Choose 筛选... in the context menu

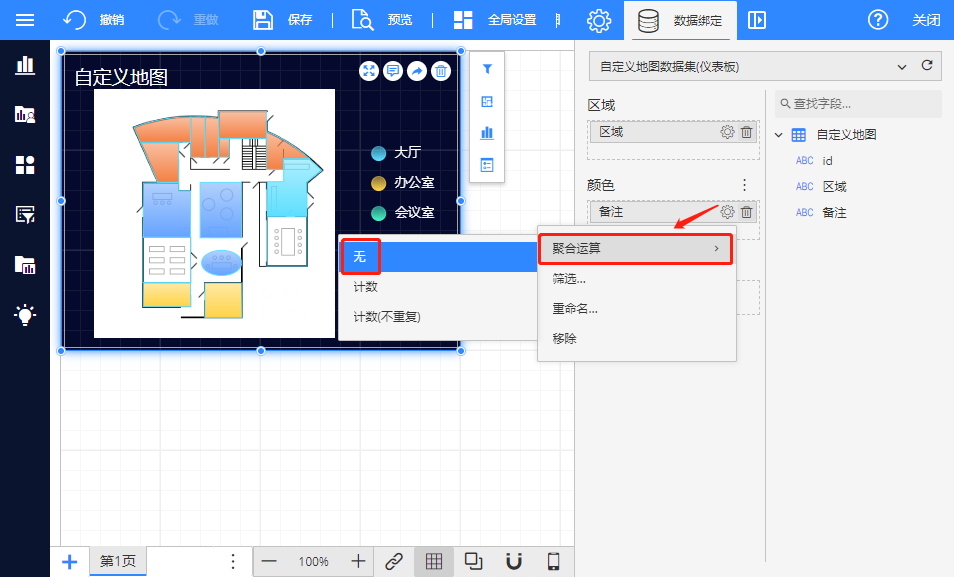pos(569,279)
